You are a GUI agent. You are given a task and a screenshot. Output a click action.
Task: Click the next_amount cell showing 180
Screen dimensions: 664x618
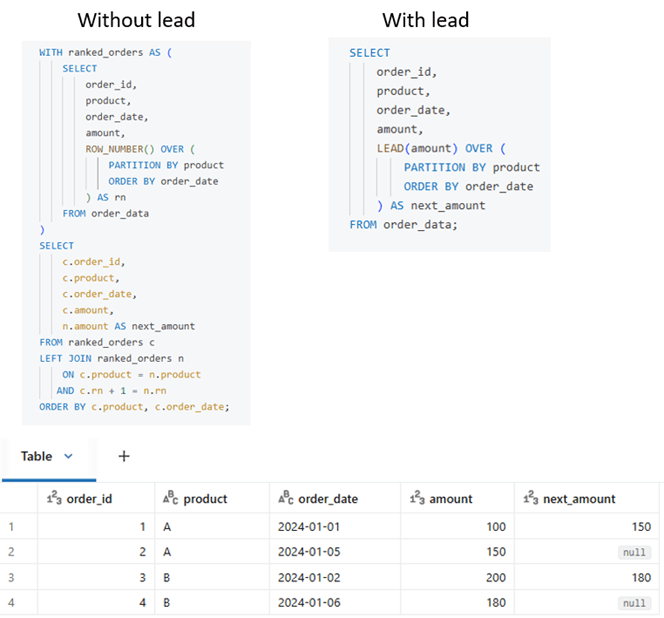[639, 578]
